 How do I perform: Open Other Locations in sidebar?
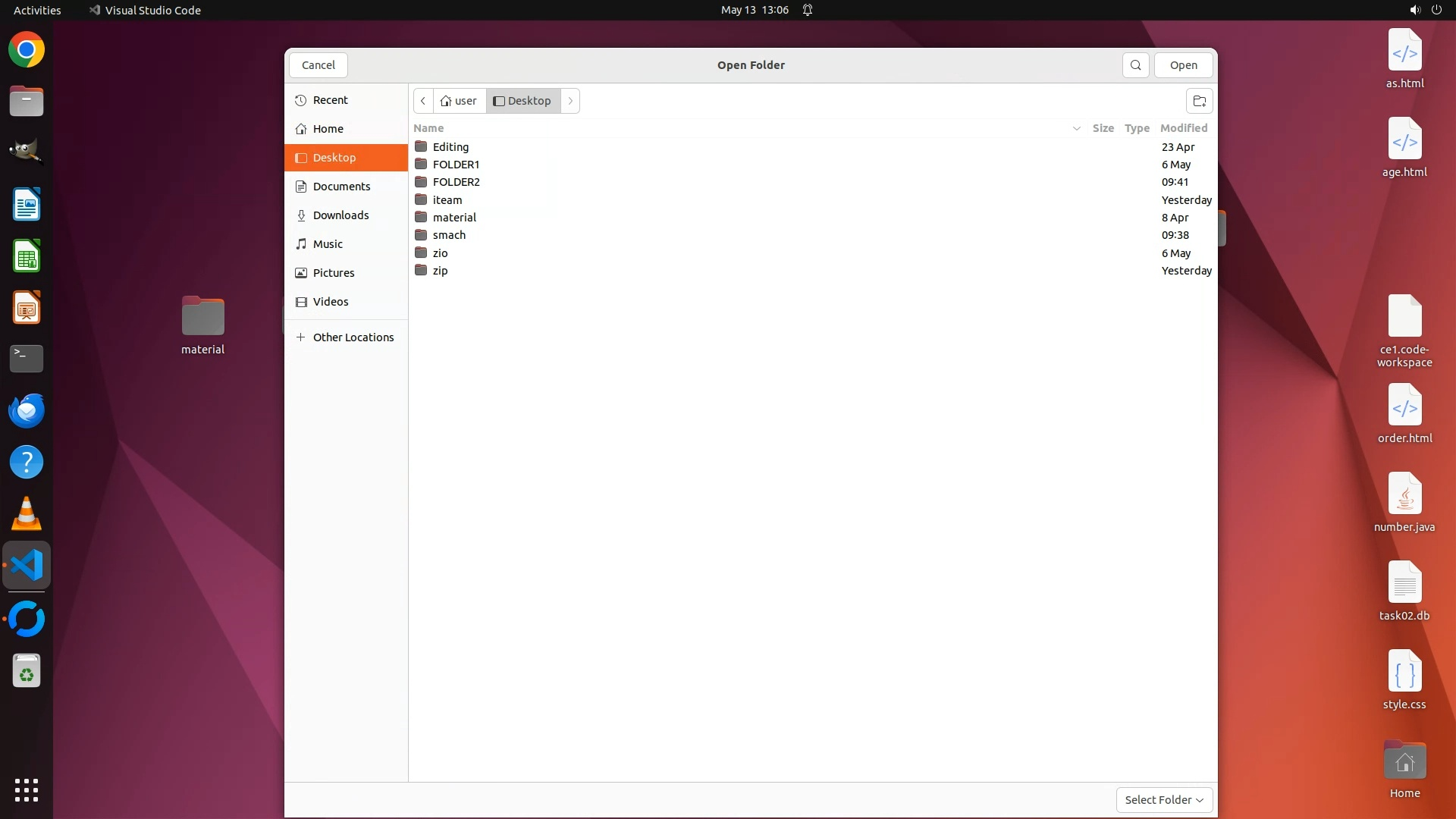(353, 337)
